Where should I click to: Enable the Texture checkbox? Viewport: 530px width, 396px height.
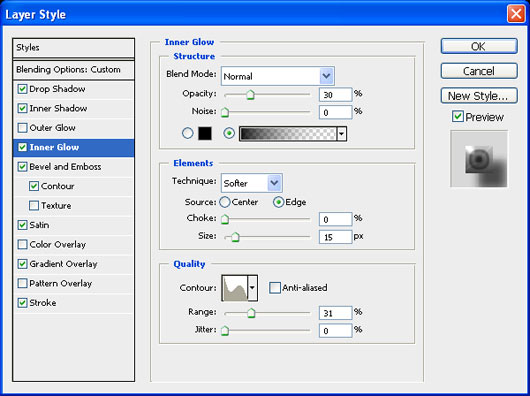click(x=34, y=206)
